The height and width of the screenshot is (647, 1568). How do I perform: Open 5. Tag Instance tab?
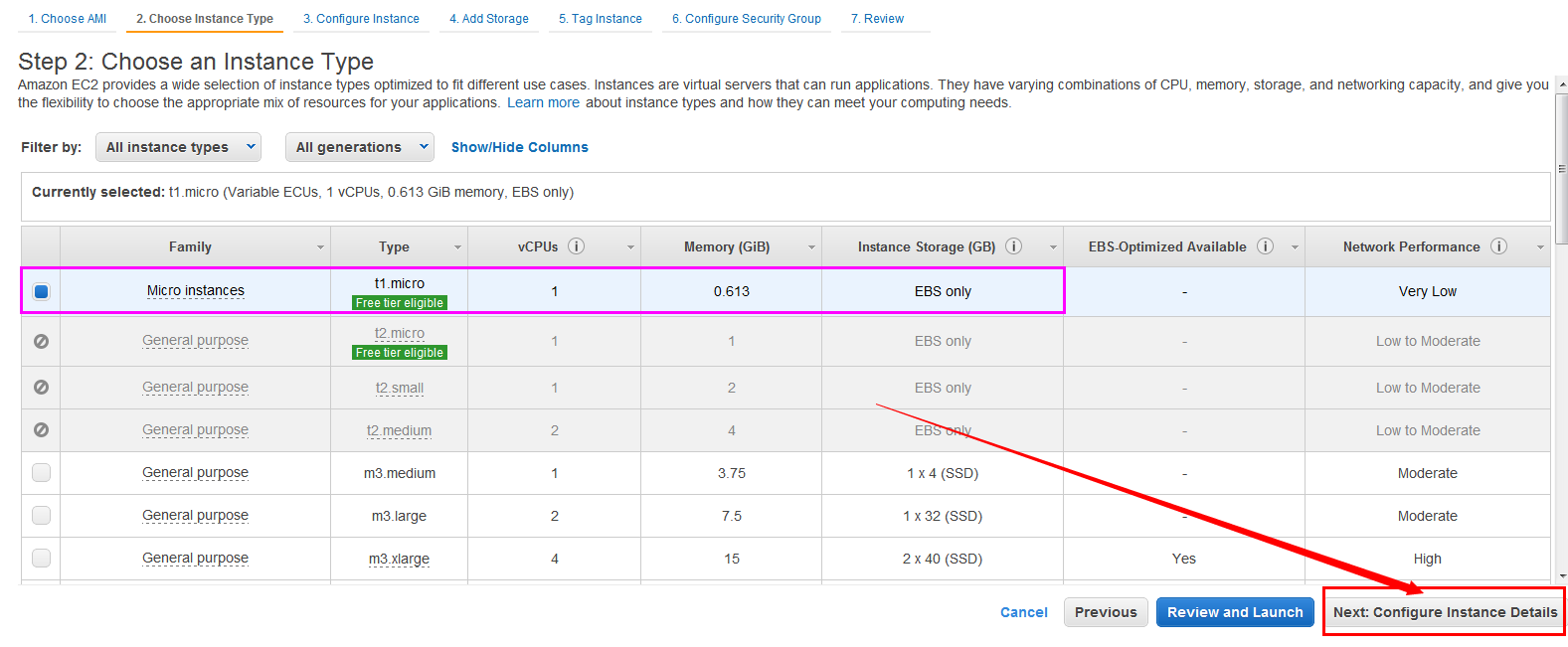click(601, 19)
